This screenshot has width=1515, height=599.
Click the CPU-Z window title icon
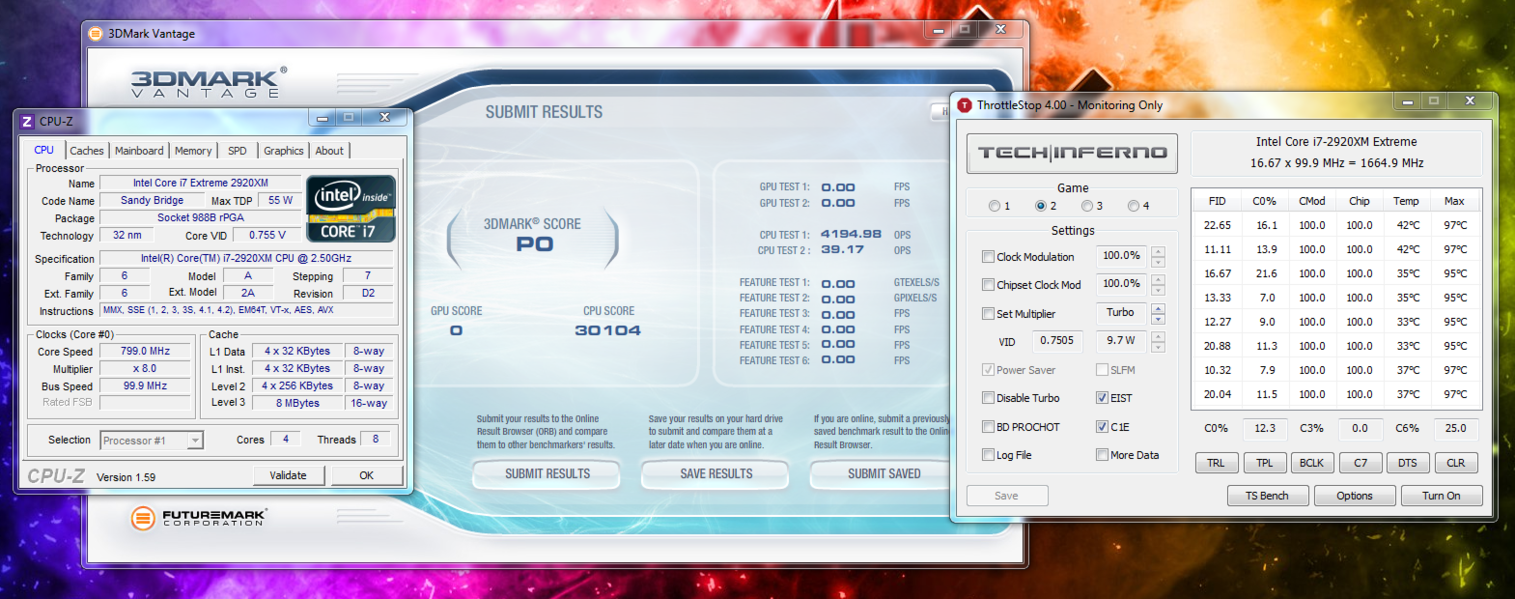tap(27, 121)
